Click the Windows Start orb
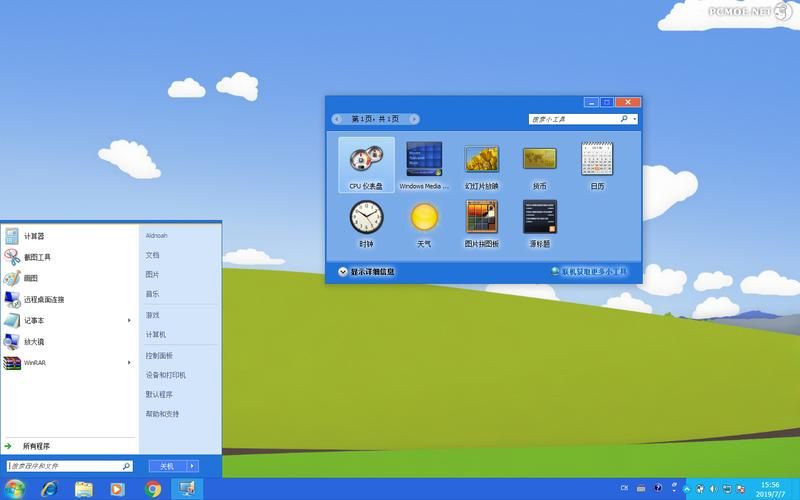The width and height of the screenshot is (800, 500). click(14, 489)
